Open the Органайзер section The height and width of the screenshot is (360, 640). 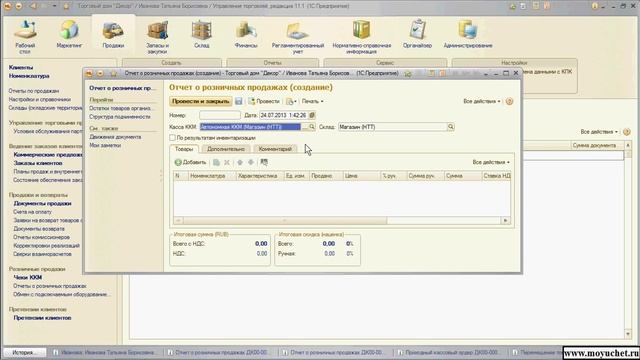coord(417,35)
